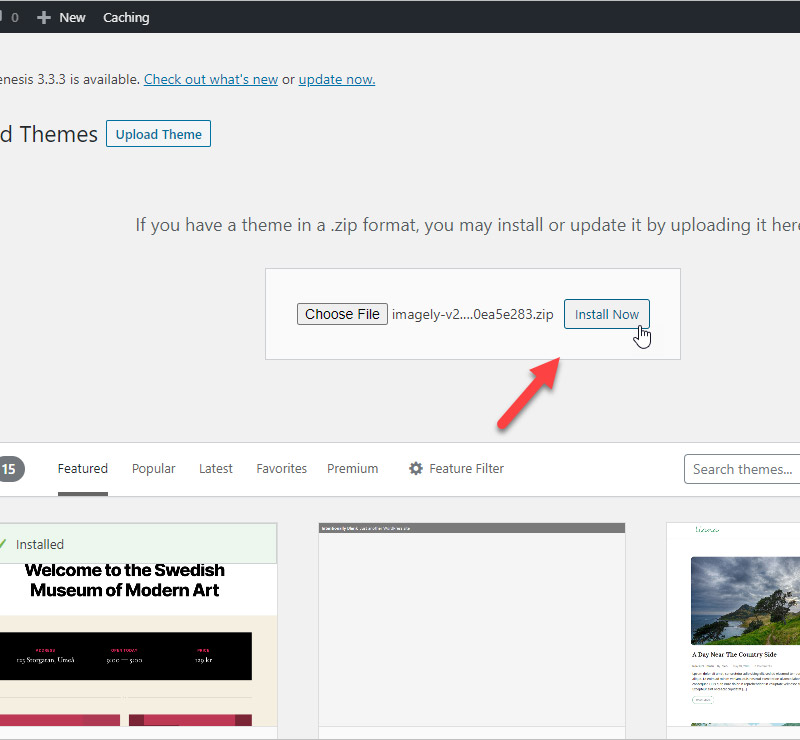Switch to the Favorites themes tab
This screenshot has height=740, width=800.
pos(282,468)
